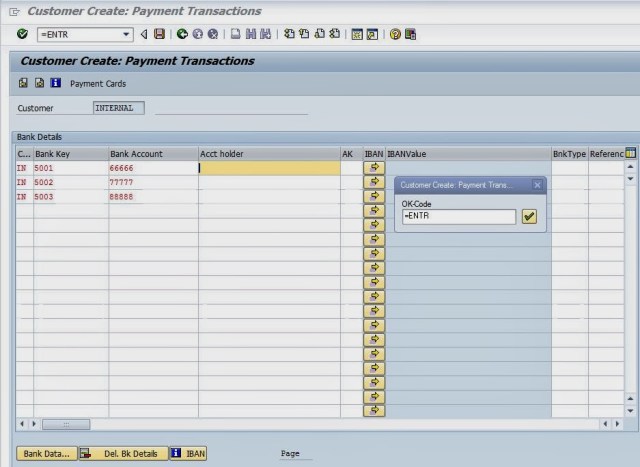640x467 pixels.
Task: Click the Create New Session icon
Action: [x=357, y=34]
